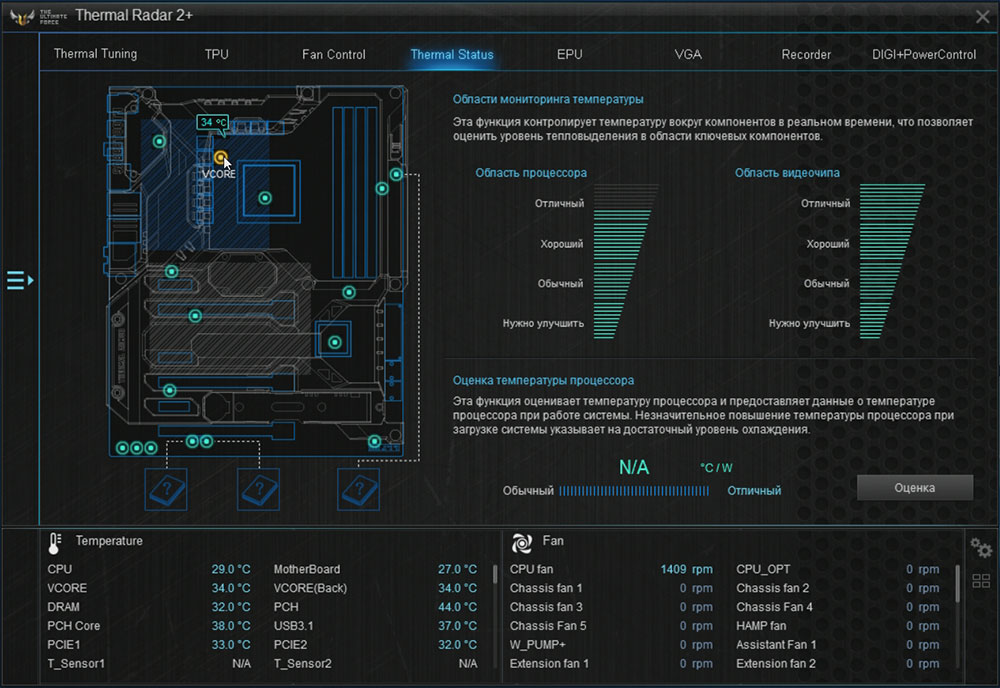Screen dimensions: 1000x688
Task: Click the Оценка assessment button
Action: 915,488
